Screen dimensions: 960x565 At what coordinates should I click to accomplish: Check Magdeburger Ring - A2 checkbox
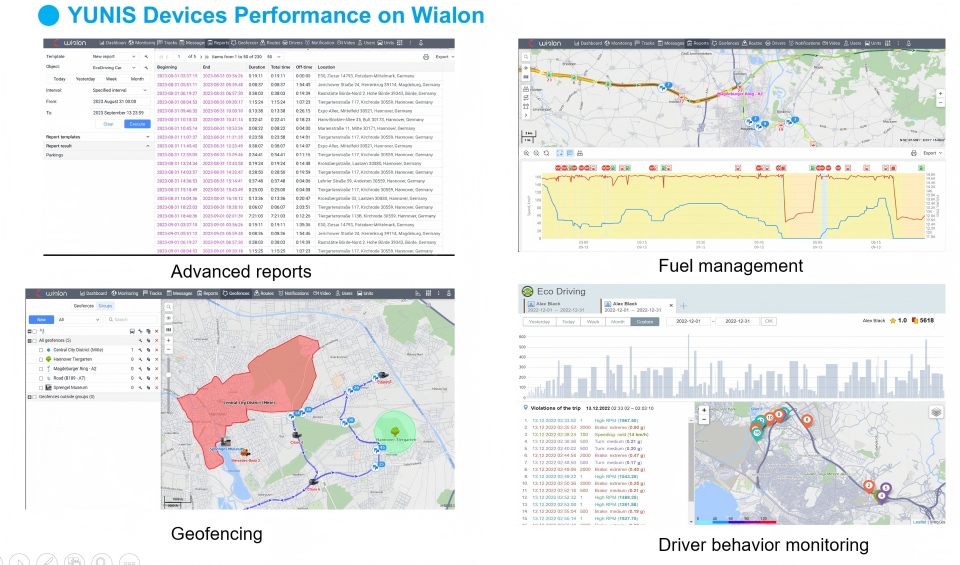click(x=41, y=369)
